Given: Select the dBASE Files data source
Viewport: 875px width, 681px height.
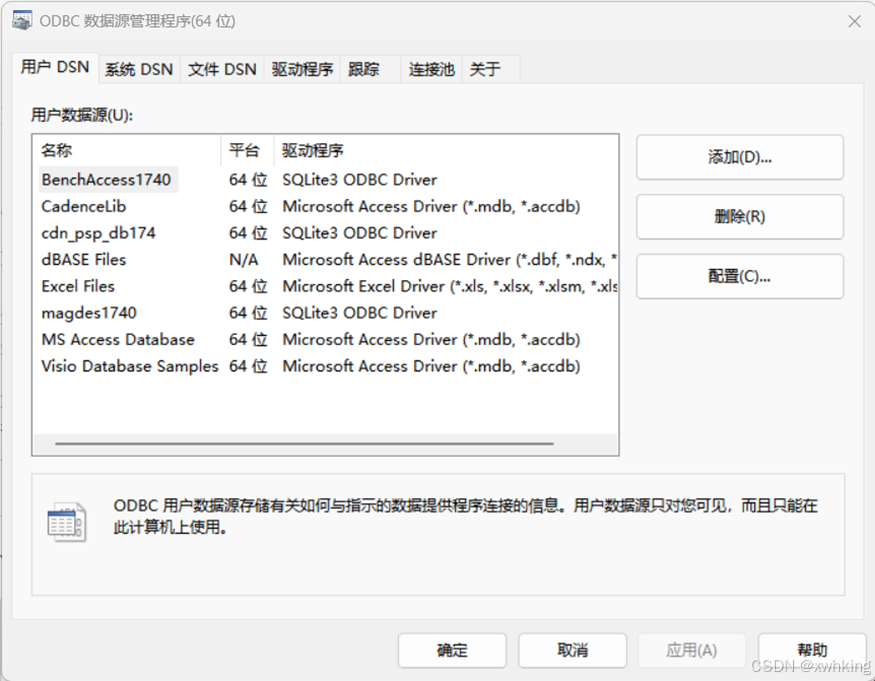Looking at the screenshot, I should pyautogui.click(x=84, y=260).
